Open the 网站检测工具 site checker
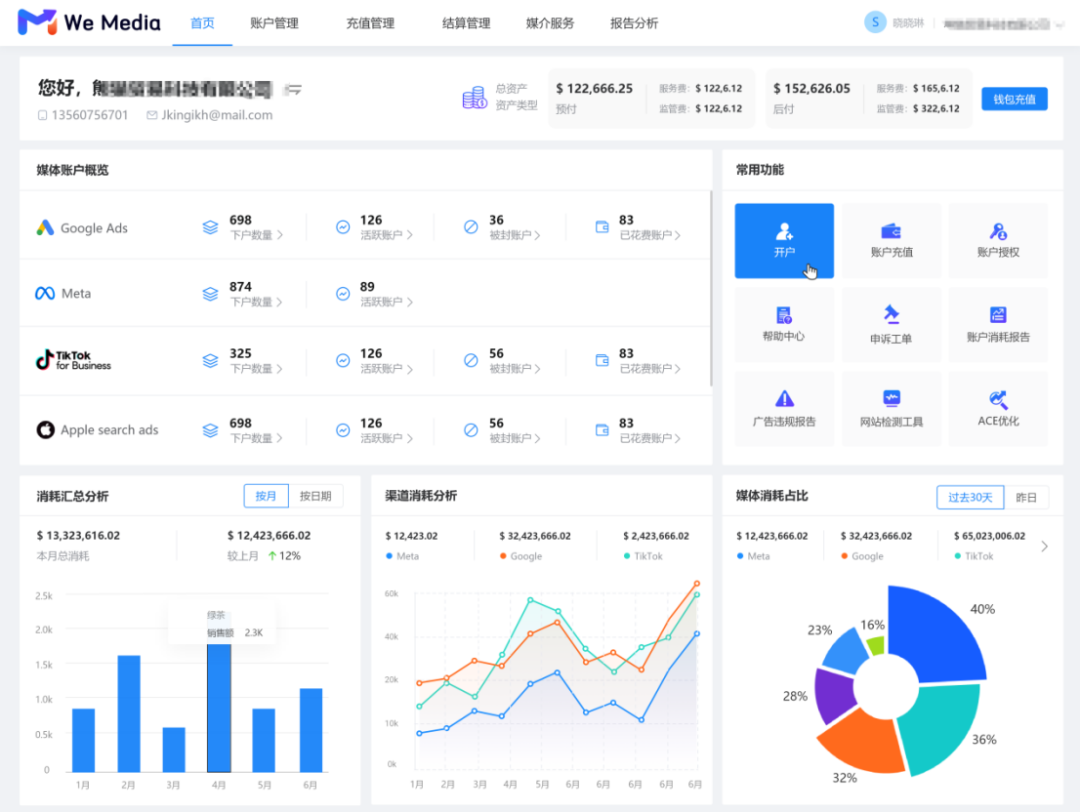Viewport: 1080px width, 812px height. [x=891, y=408]
